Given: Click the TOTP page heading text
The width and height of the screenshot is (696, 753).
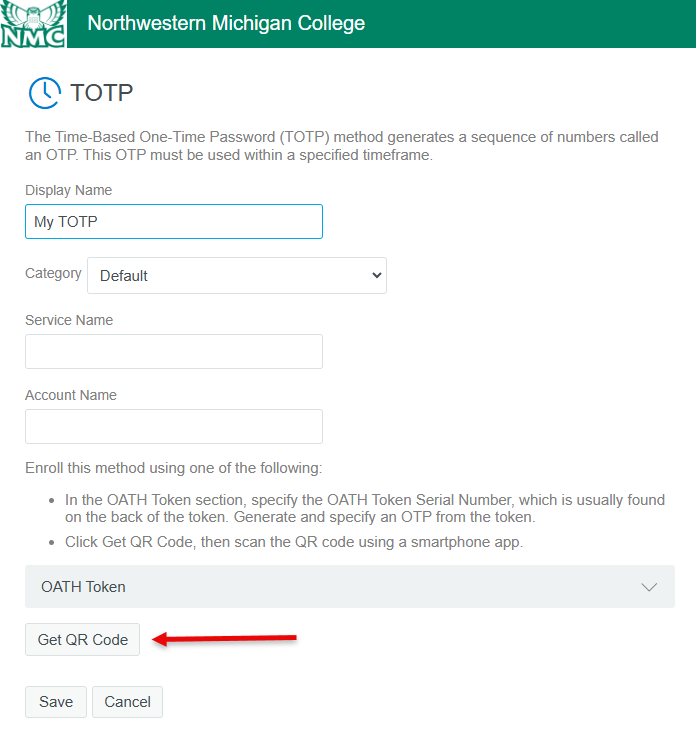Looking at the screenshot, I should [x=102, y=93].
